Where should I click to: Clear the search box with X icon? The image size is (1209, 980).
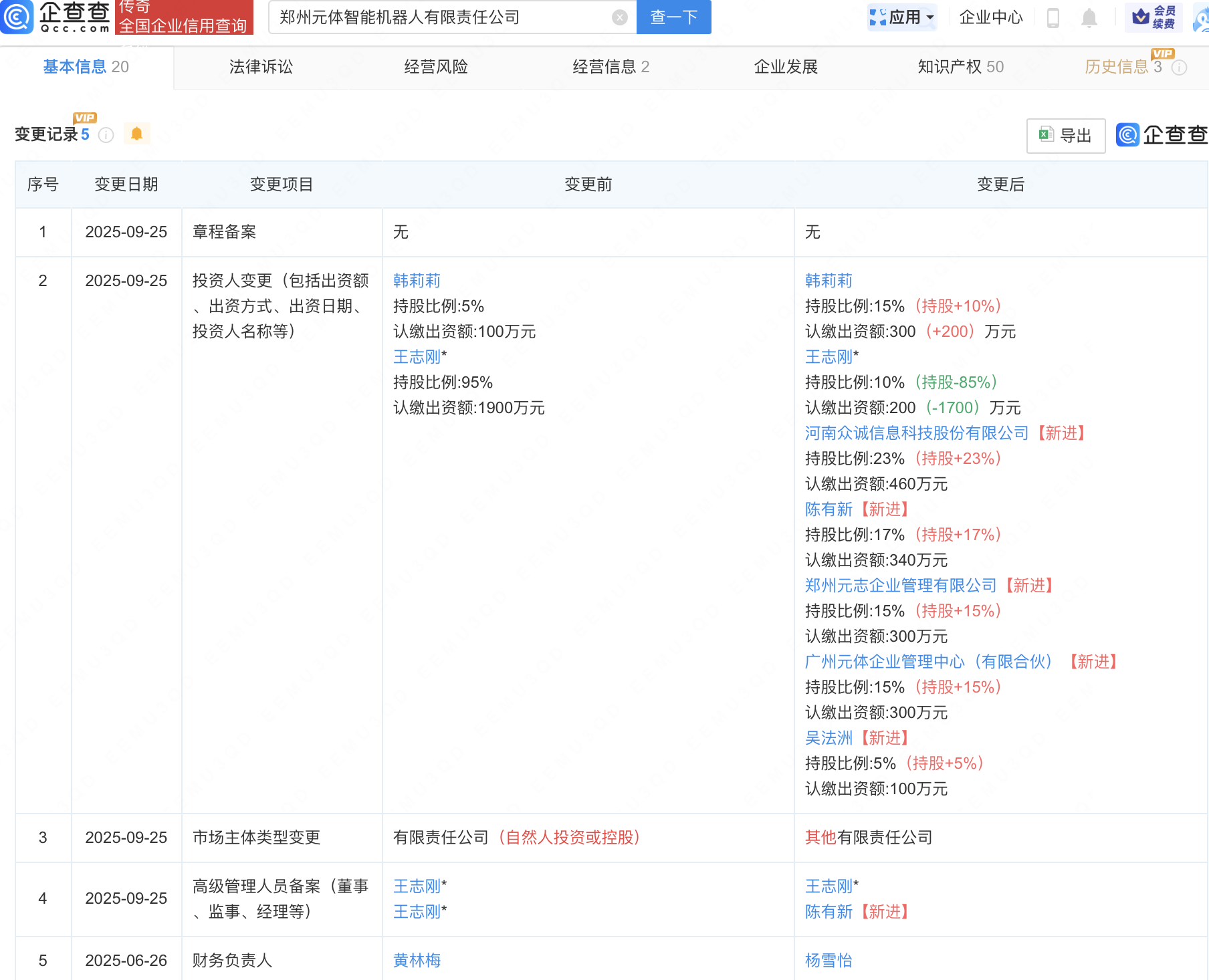tap(620, 17)
